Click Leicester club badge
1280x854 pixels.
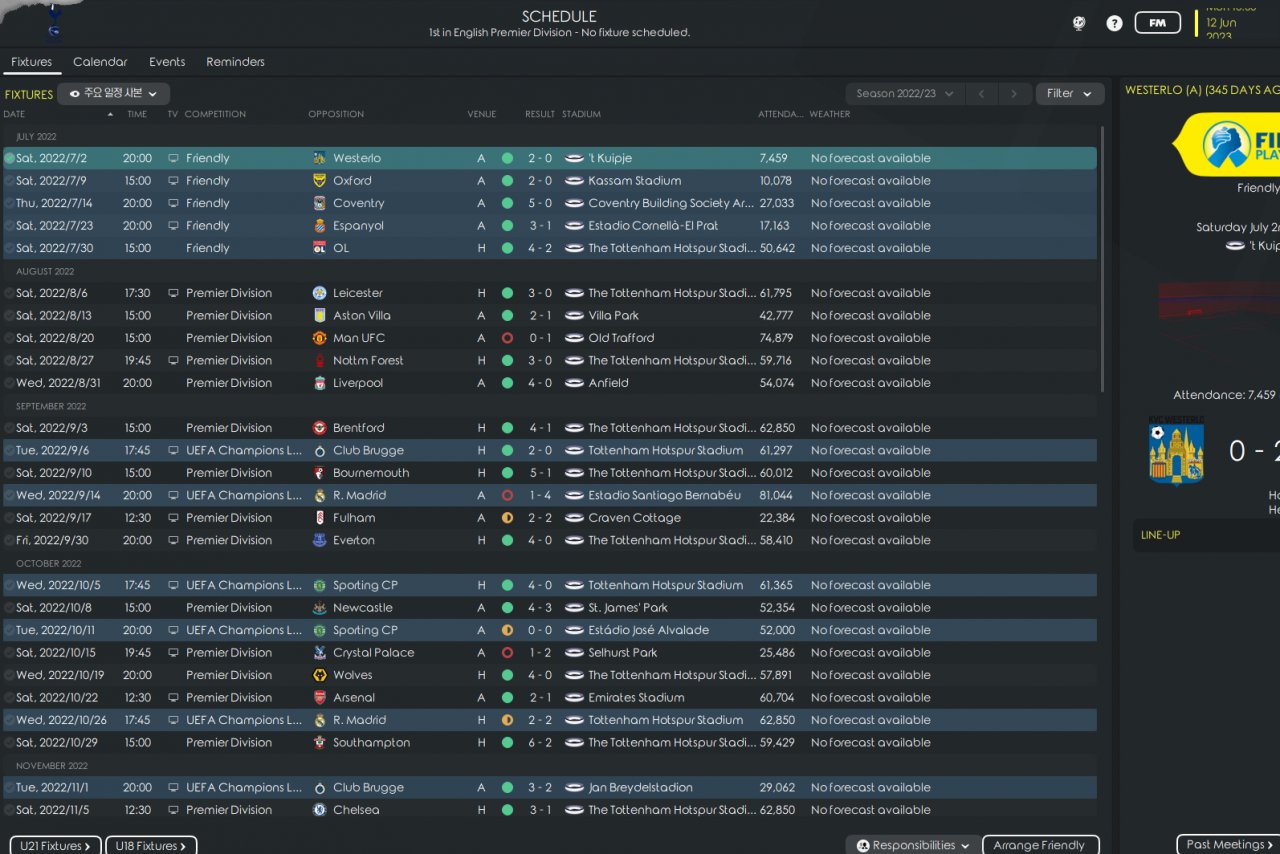[319, 293]
